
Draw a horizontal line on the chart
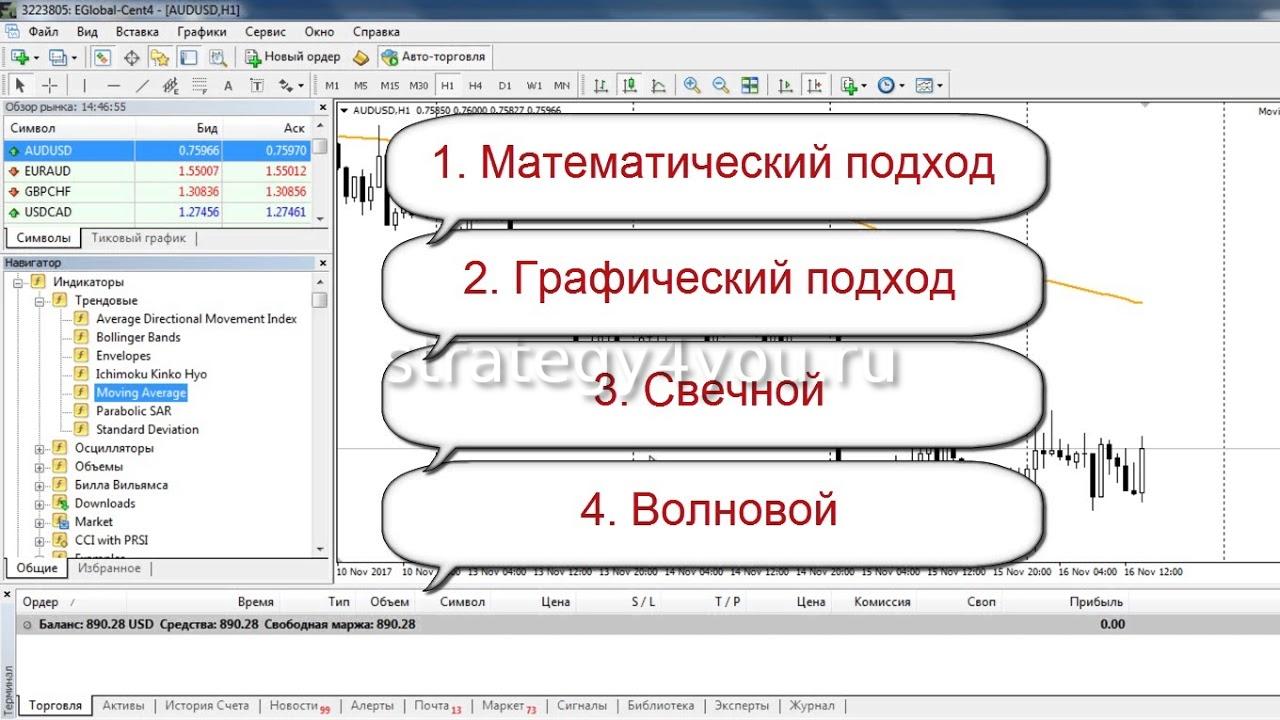(x=113, y=85)
